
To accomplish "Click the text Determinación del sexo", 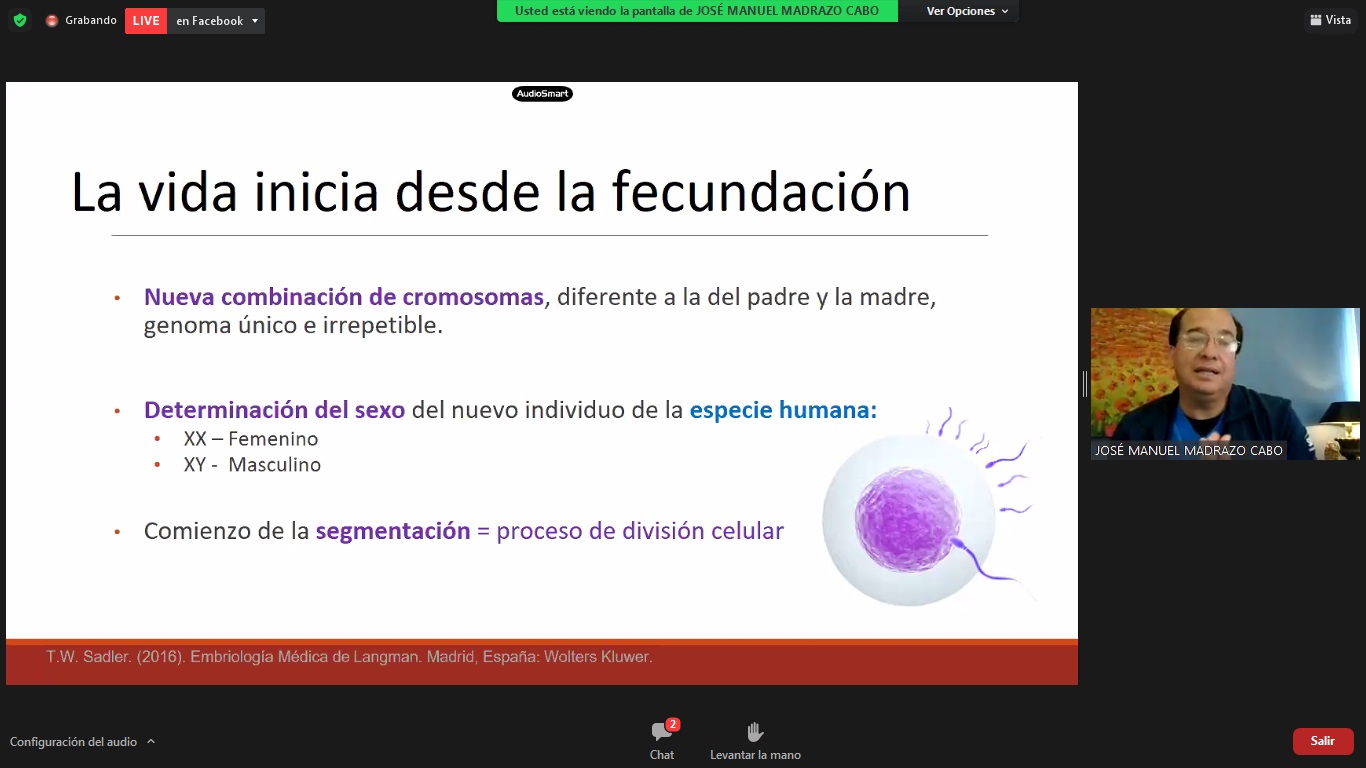I will click(274, 410).
